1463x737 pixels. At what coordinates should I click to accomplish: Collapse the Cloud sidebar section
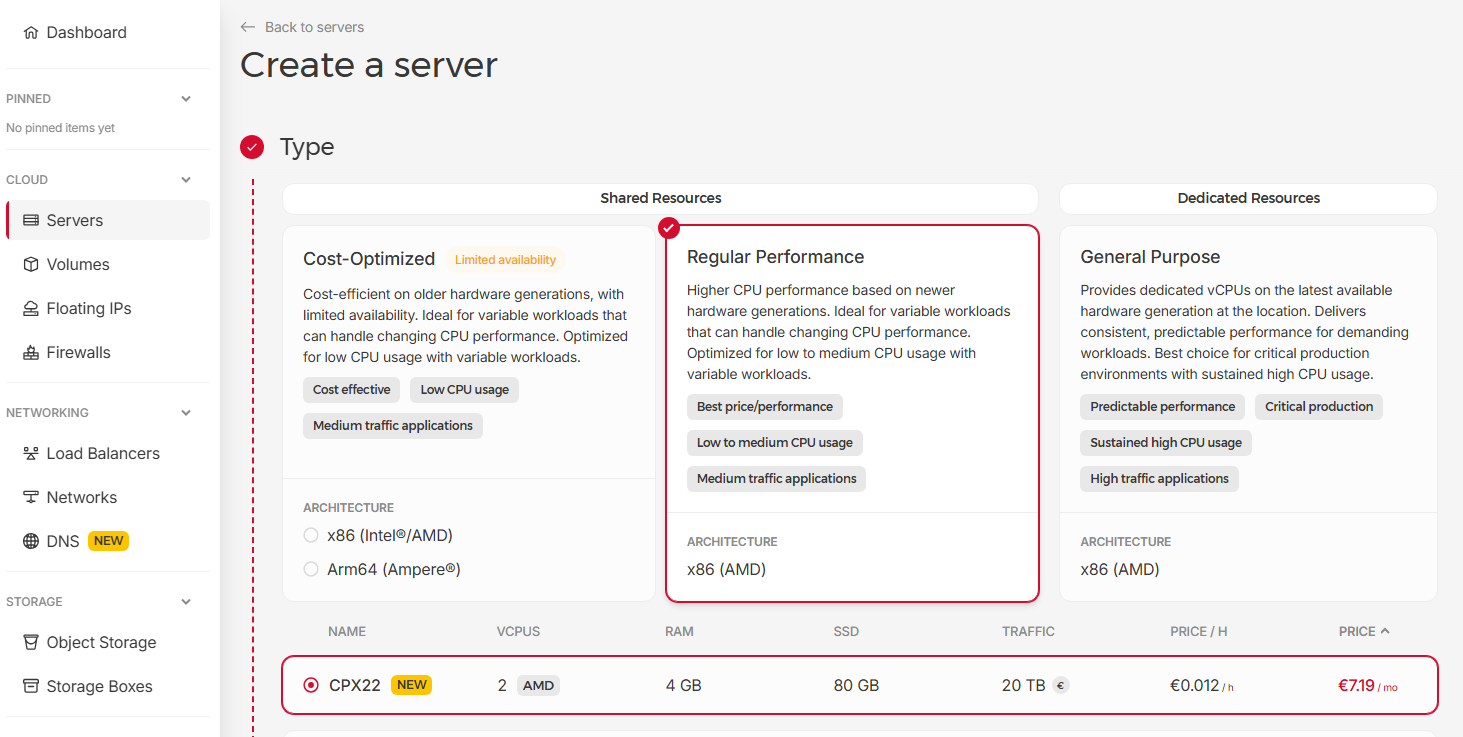[186, 180]
